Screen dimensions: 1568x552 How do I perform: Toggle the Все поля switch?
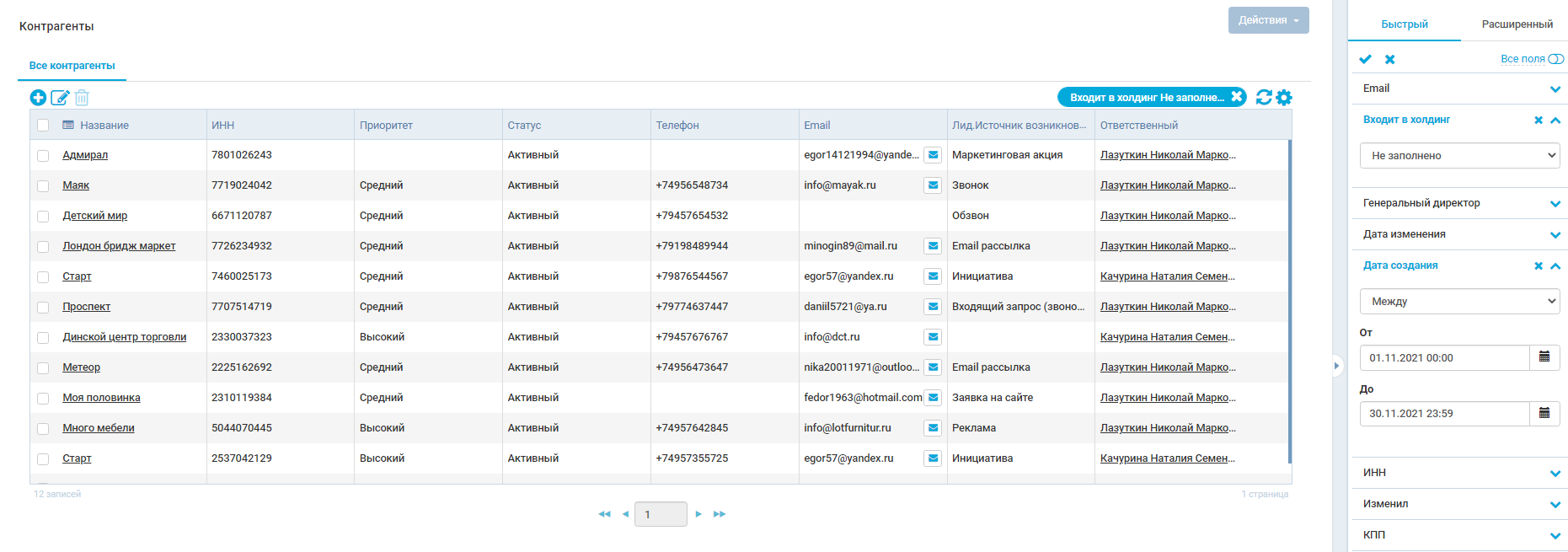tap(1555, 59)
